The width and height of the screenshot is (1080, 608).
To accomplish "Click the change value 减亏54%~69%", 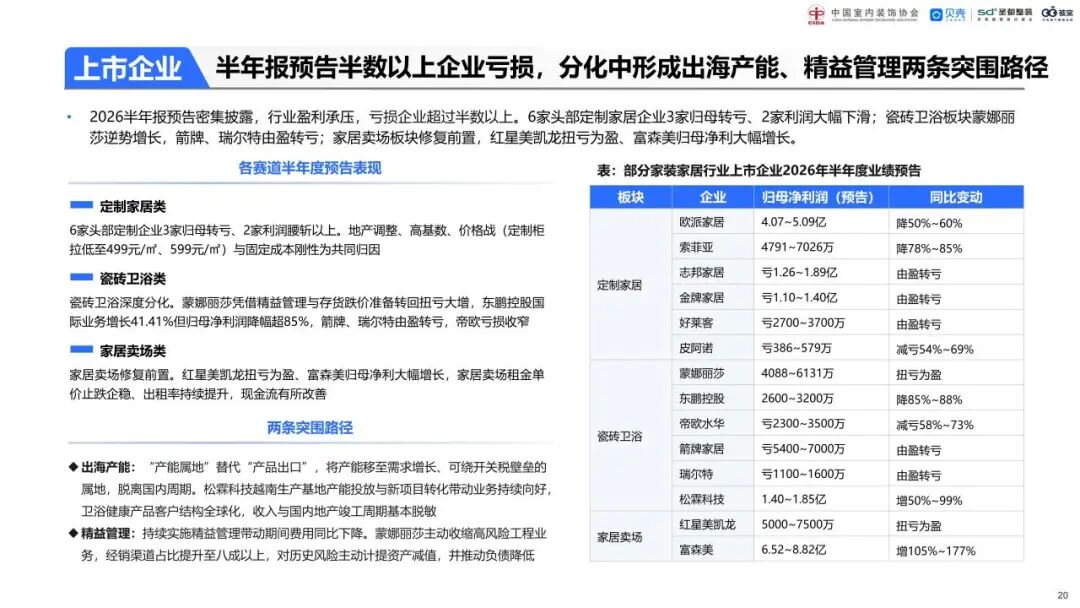I will pyautogui.click(x=934, y=350).
